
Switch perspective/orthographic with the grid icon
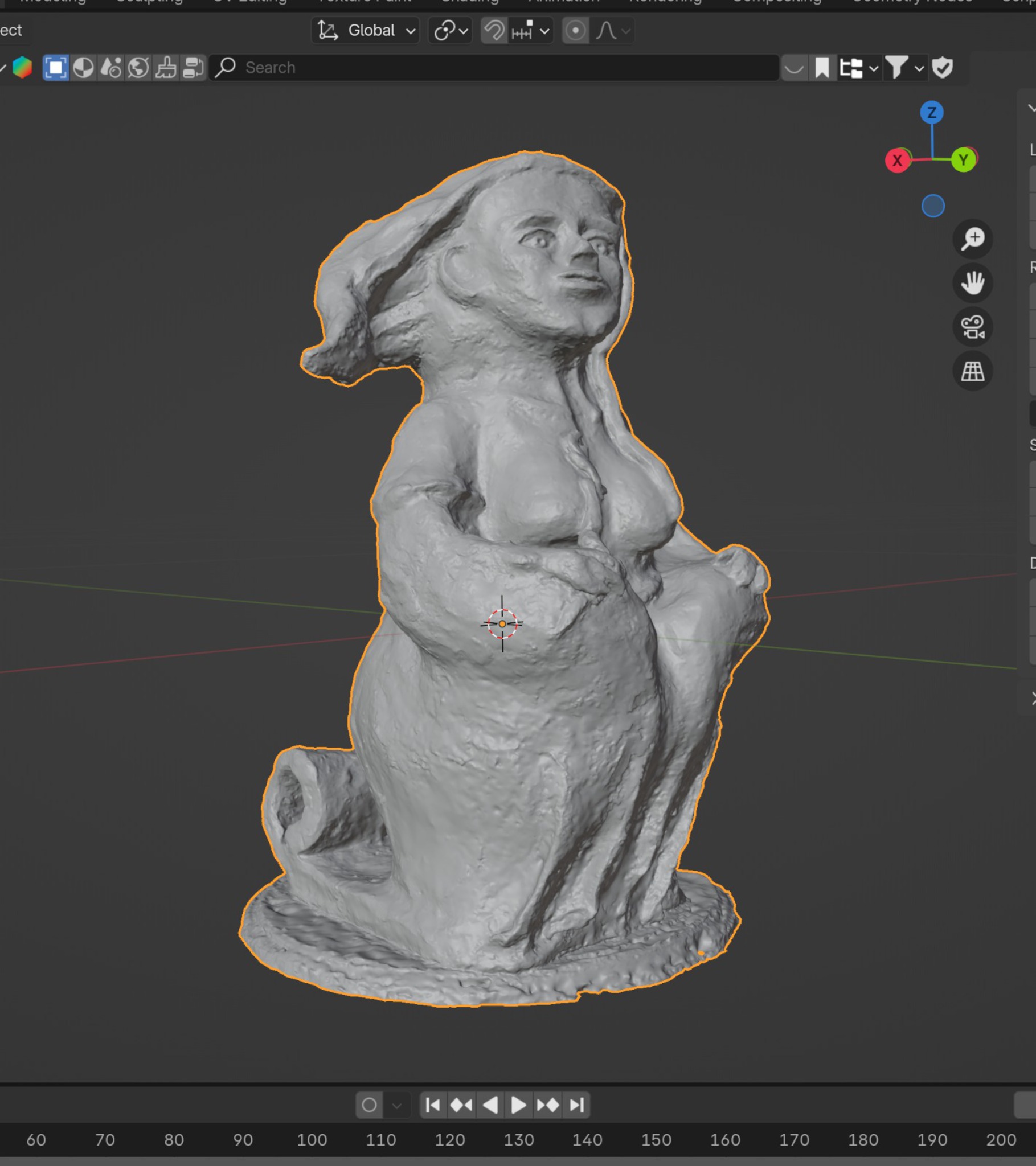pos(973,371)
